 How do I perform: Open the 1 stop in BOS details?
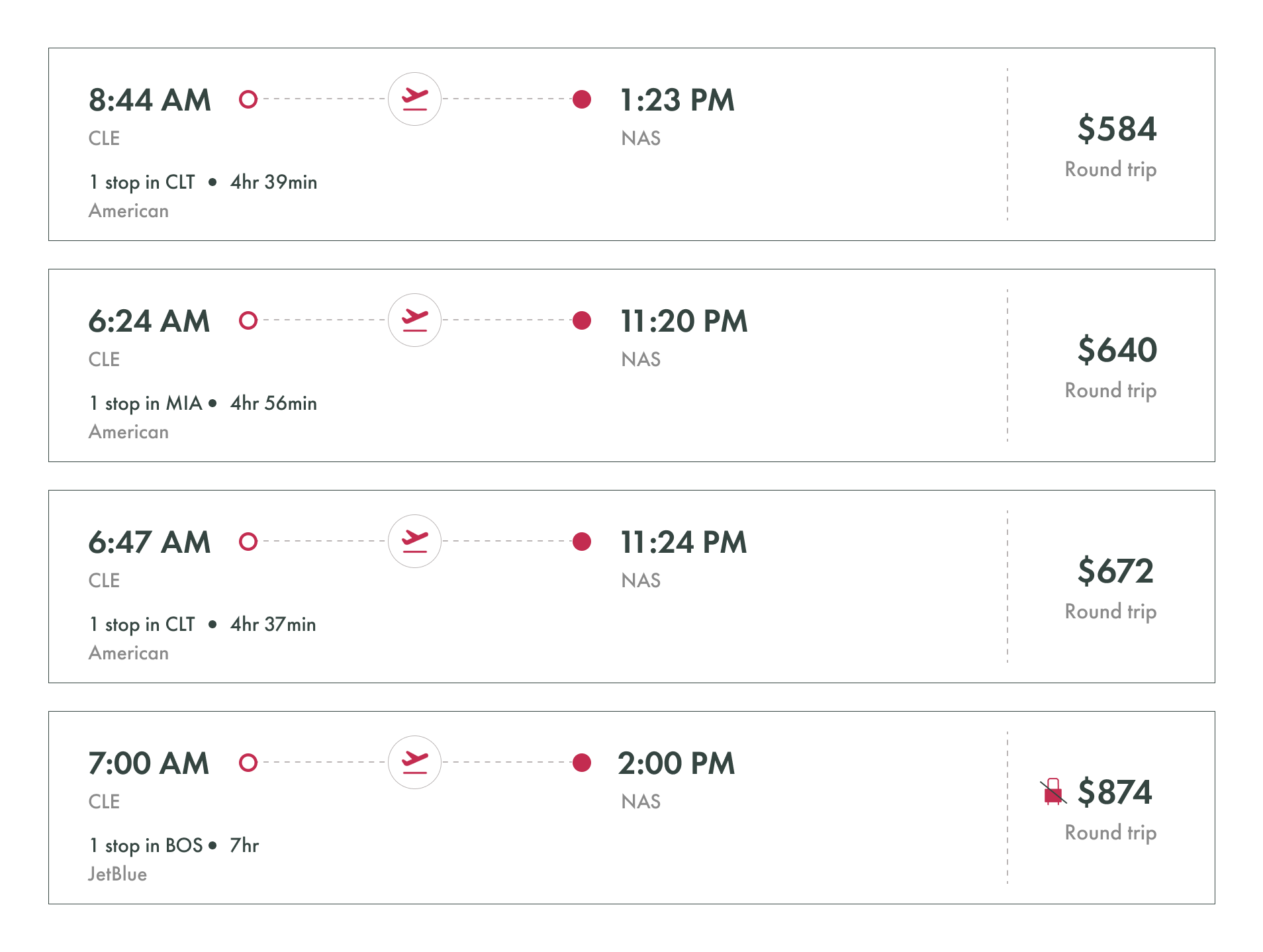[x=146, y=845]
